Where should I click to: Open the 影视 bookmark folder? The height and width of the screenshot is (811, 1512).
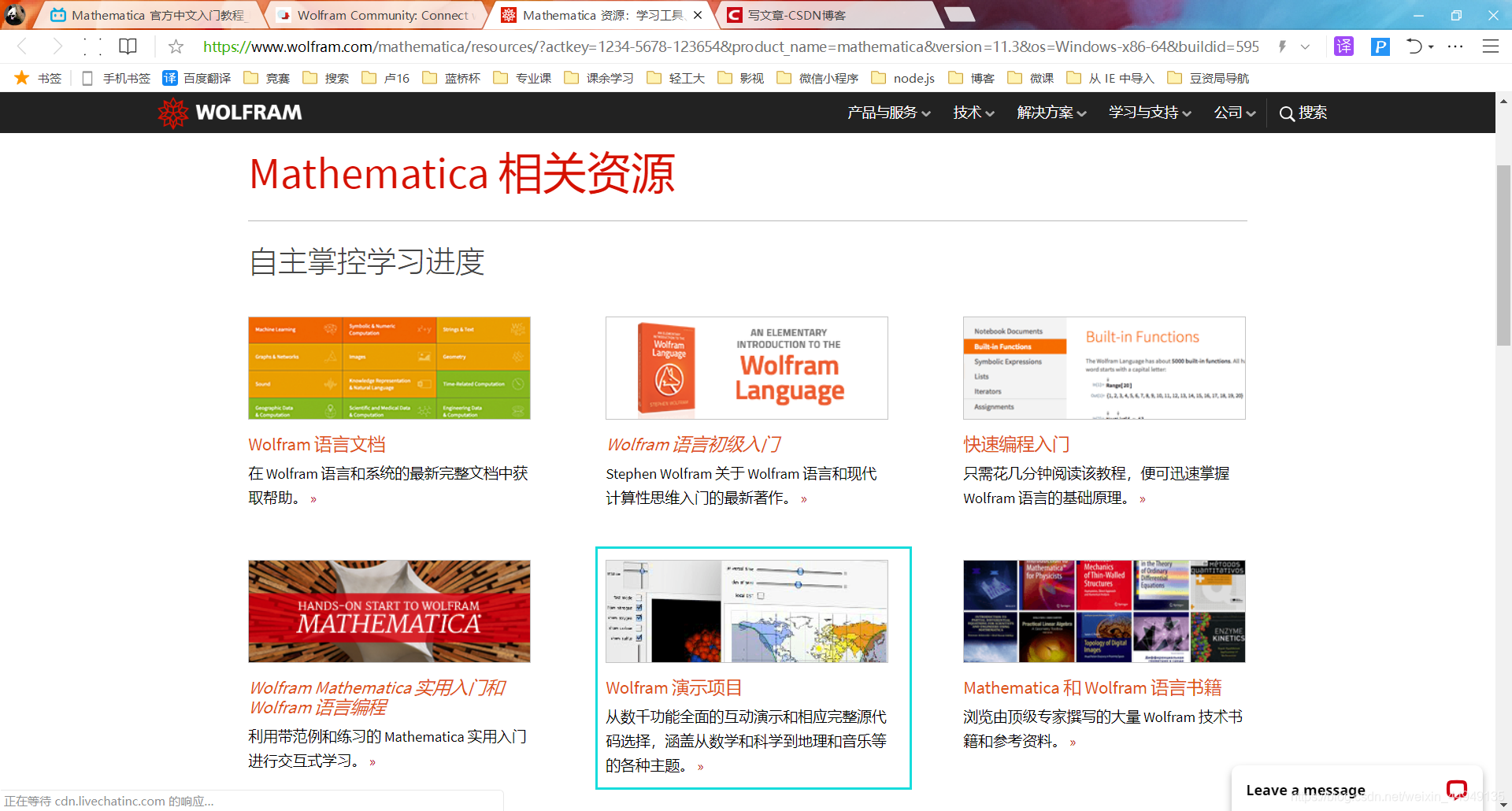[x=741, y=78]
